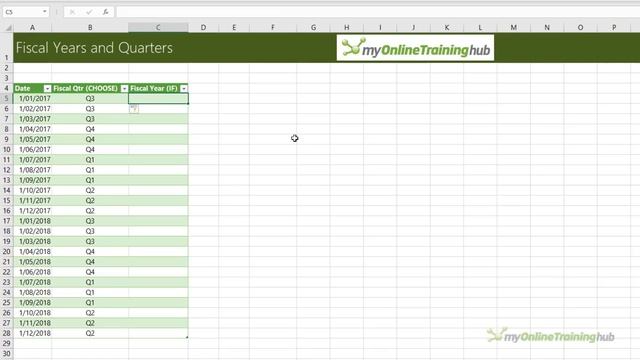Click the date cell 1/12/2018
Image resolution: width=640 pixels, height=360 pixels.
point(33,333)
